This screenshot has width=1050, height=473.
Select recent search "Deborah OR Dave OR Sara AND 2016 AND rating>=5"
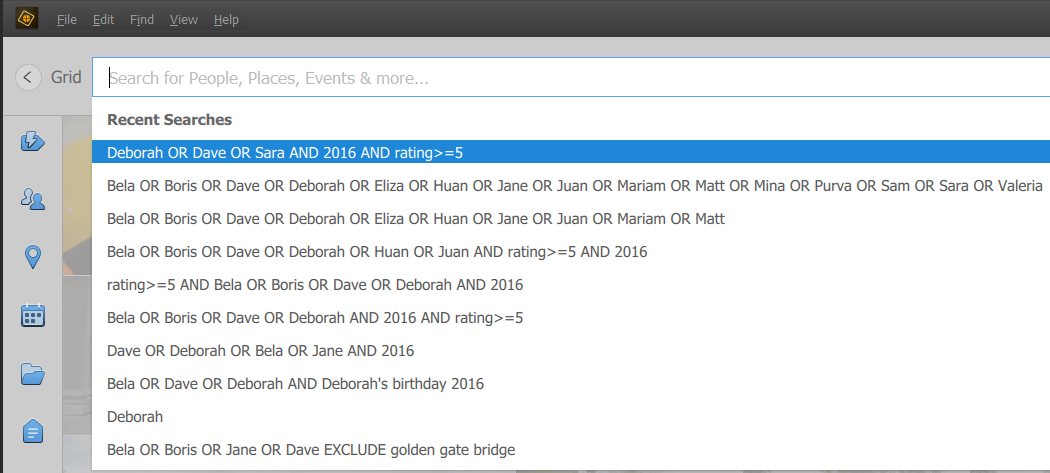[x=285, y=153]
